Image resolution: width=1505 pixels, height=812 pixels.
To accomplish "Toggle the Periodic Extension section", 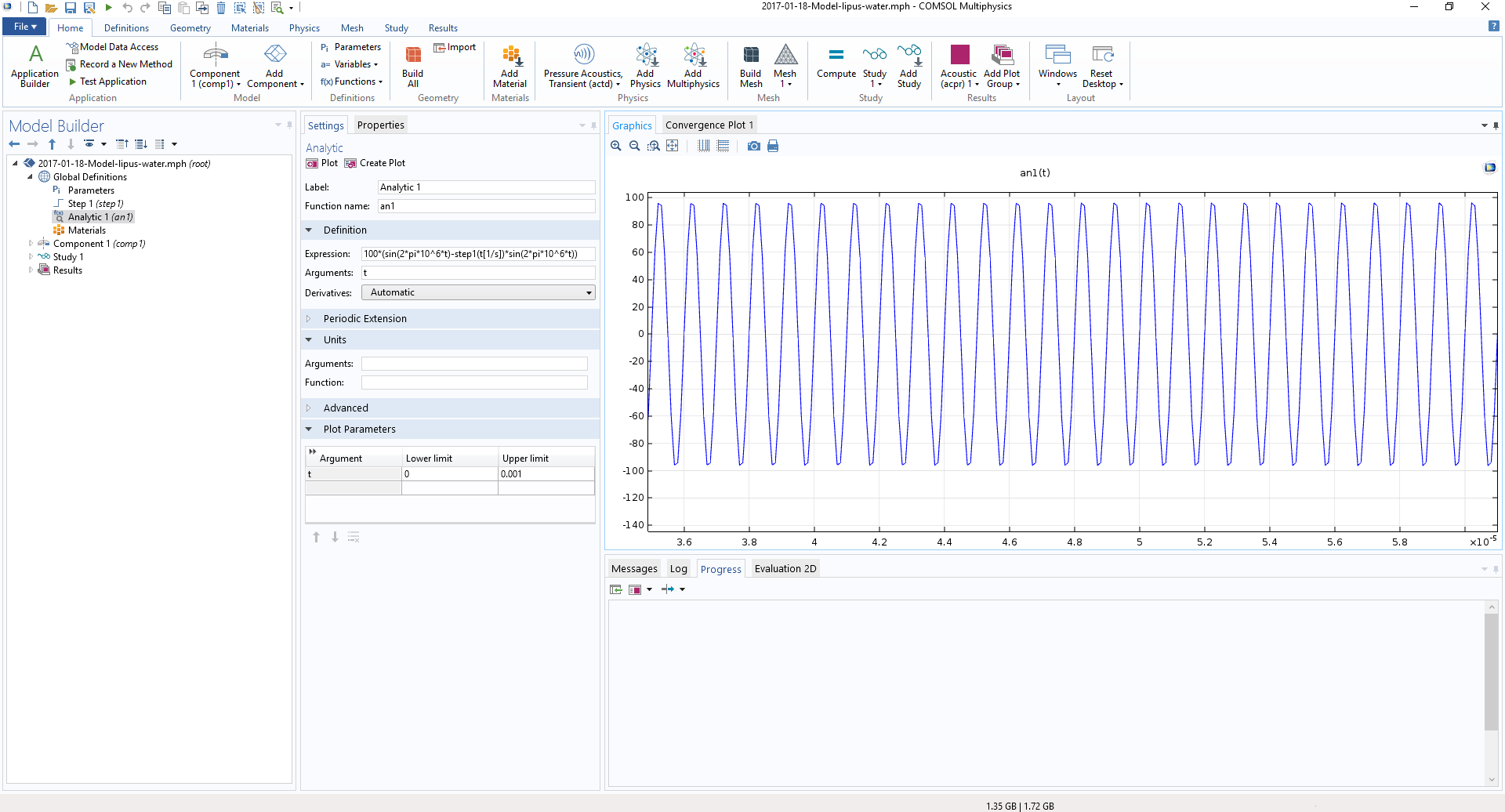I will pyautogui.click(x=364, y=319).
